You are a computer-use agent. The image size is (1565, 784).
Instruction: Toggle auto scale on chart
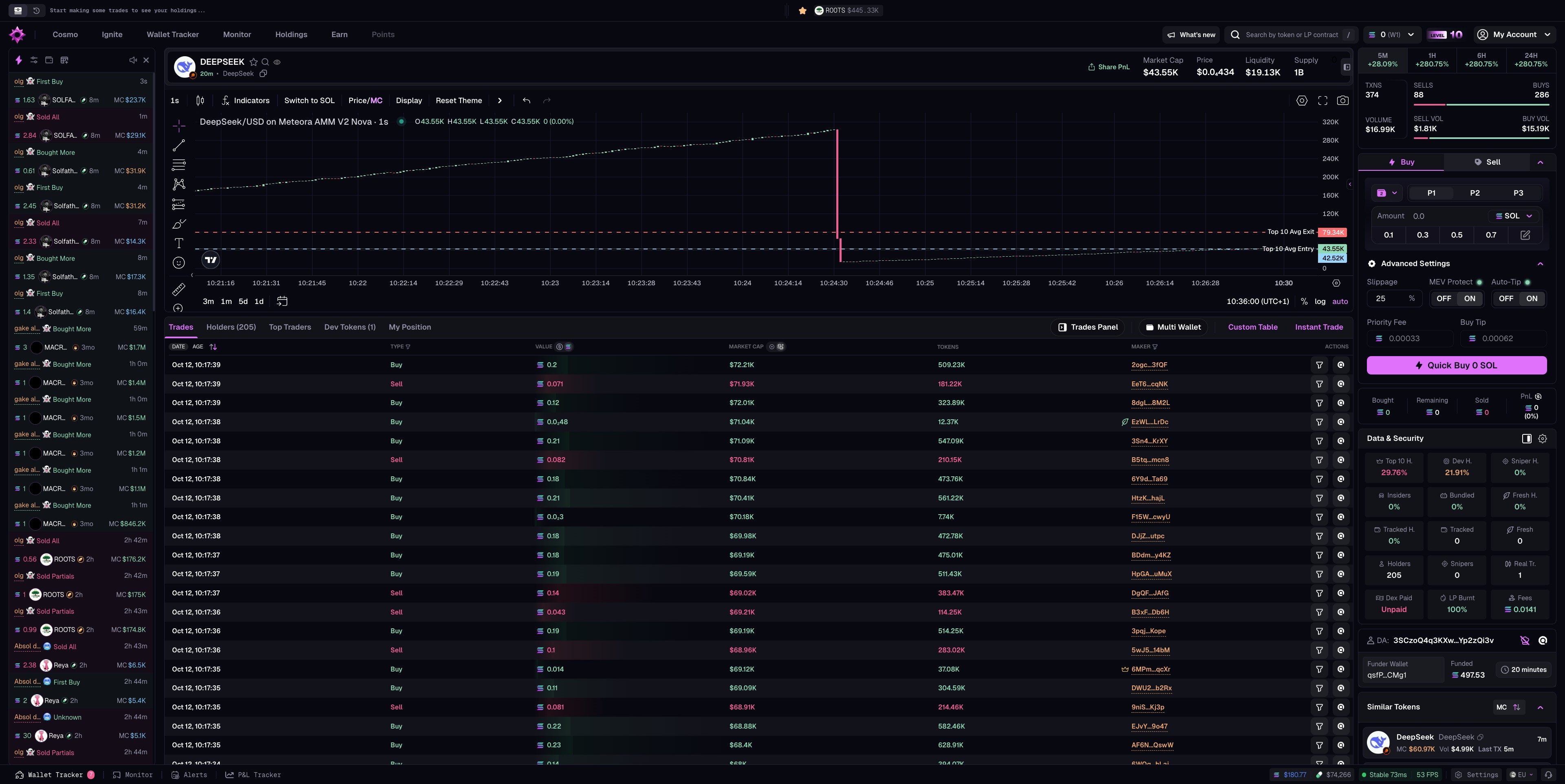tap(1340, 301)
